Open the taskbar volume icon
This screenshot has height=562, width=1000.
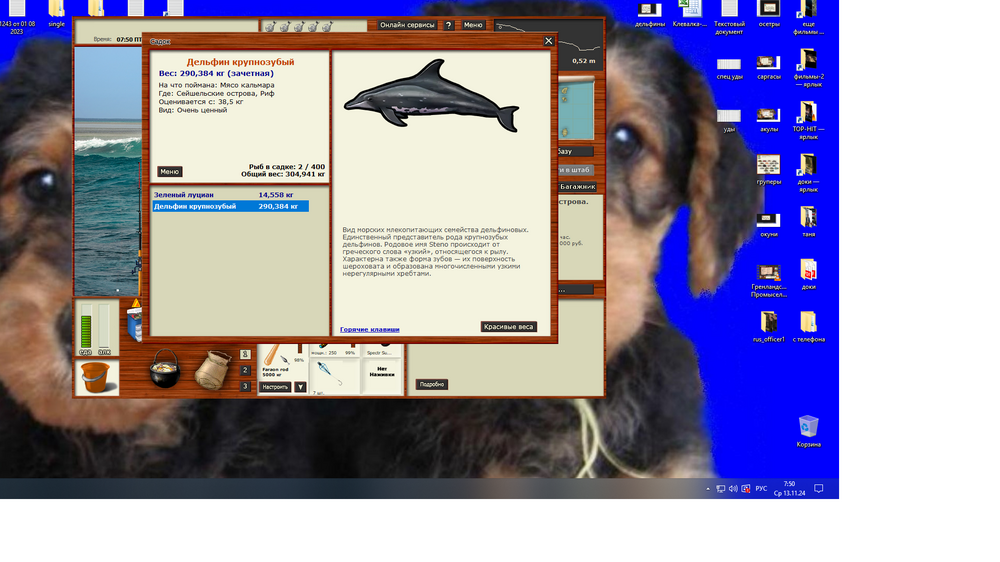click(733, 489)
